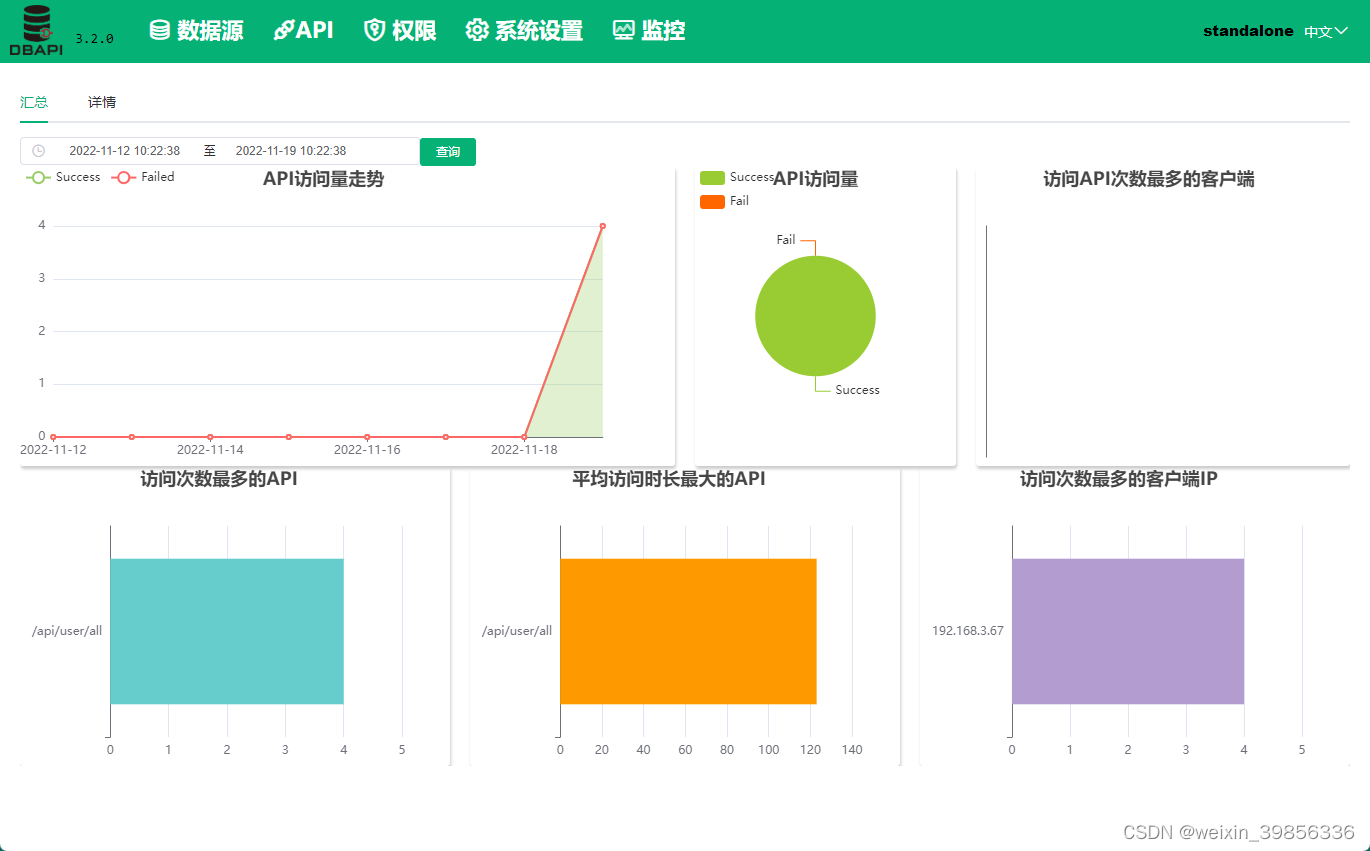Viewport: 1370px width, 851px height.
Task: Click the end date 2022-11-19 10:22:38
Action: click(291, 151)
